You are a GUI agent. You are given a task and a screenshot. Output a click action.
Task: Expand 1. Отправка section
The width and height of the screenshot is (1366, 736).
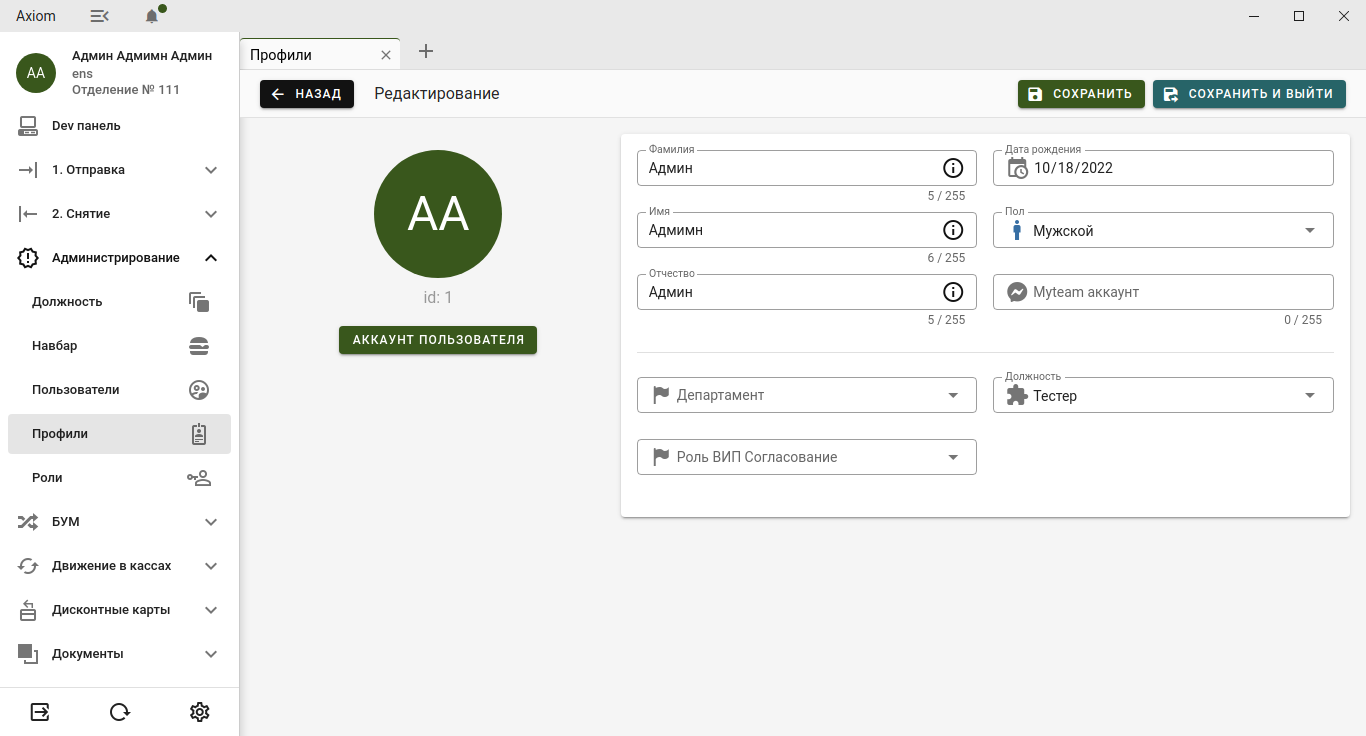click(x=119, y=170)
